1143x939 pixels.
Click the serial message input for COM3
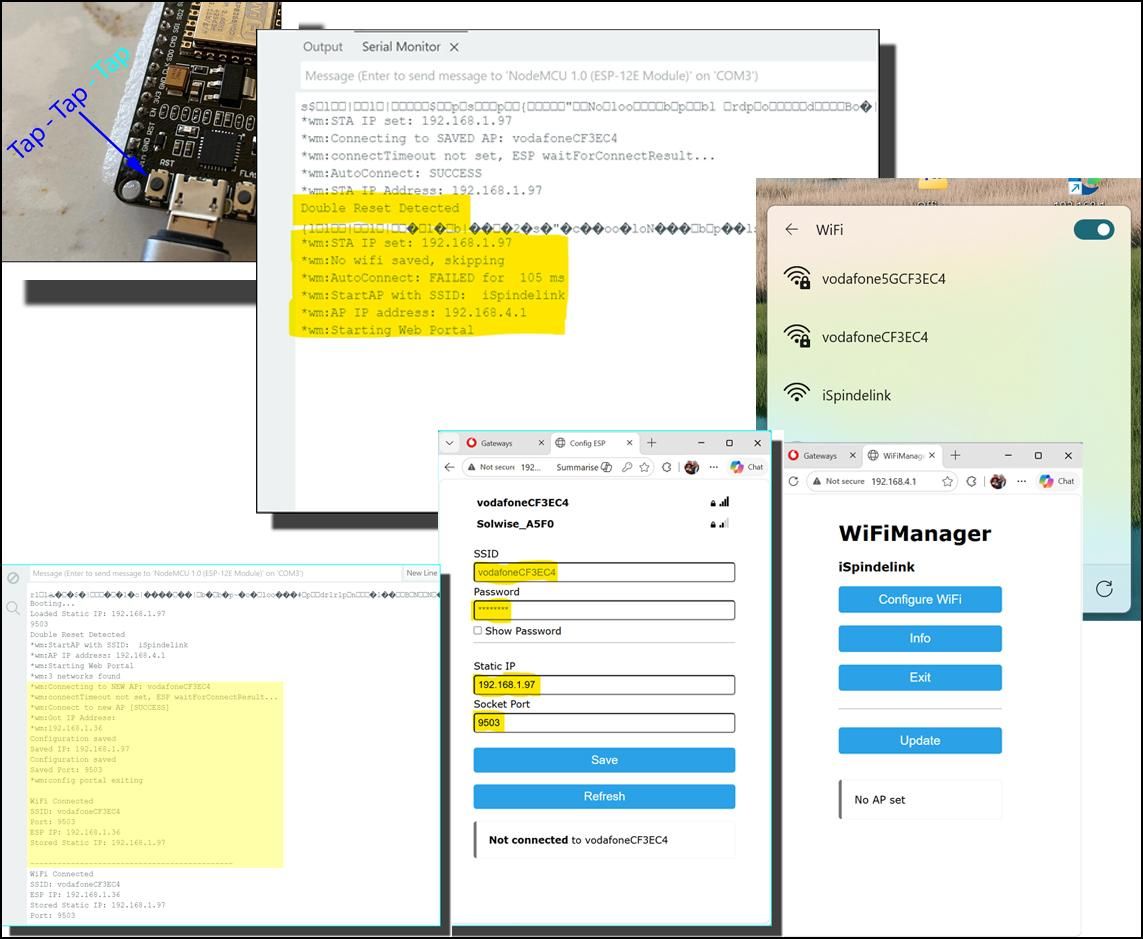click(x=588, y=76)
